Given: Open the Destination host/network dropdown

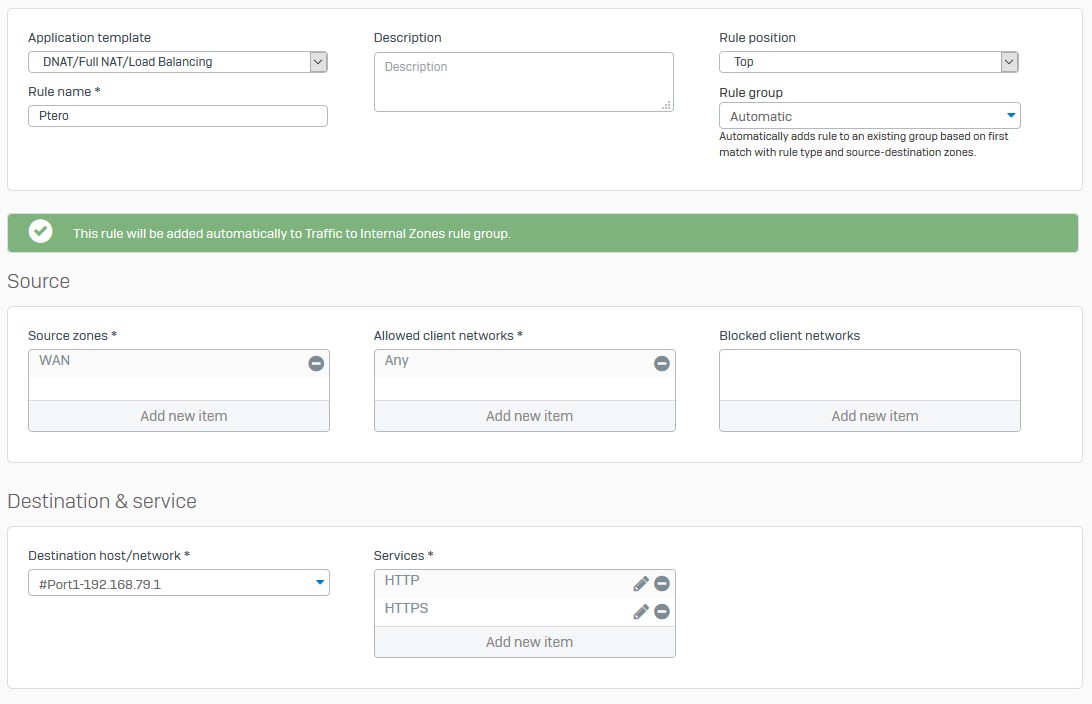Looking at the screenshot, I should tap(319, 583).
